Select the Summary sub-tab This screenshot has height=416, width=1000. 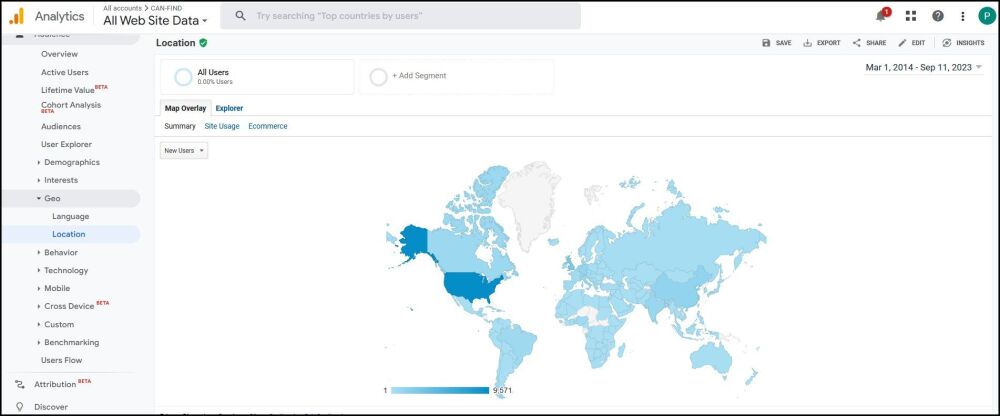(x=180, y=126)
